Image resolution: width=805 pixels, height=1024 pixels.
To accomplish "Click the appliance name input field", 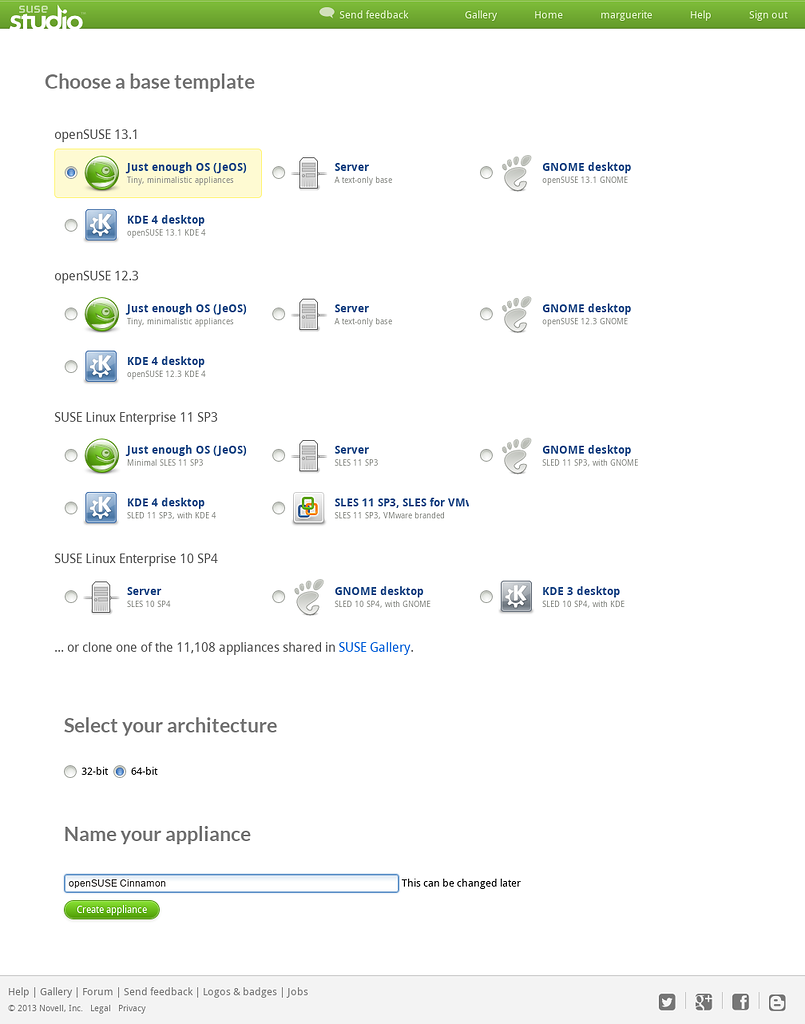I will [230, 883].
